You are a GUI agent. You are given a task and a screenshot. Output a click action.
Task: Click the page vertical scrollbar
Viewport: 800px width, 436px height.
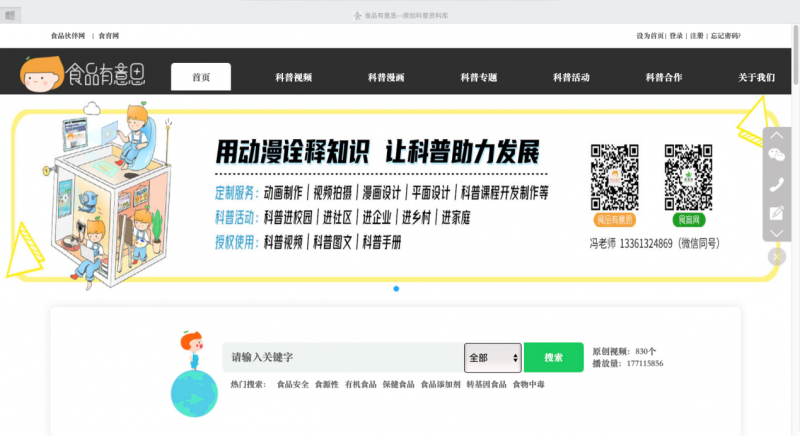796,55
